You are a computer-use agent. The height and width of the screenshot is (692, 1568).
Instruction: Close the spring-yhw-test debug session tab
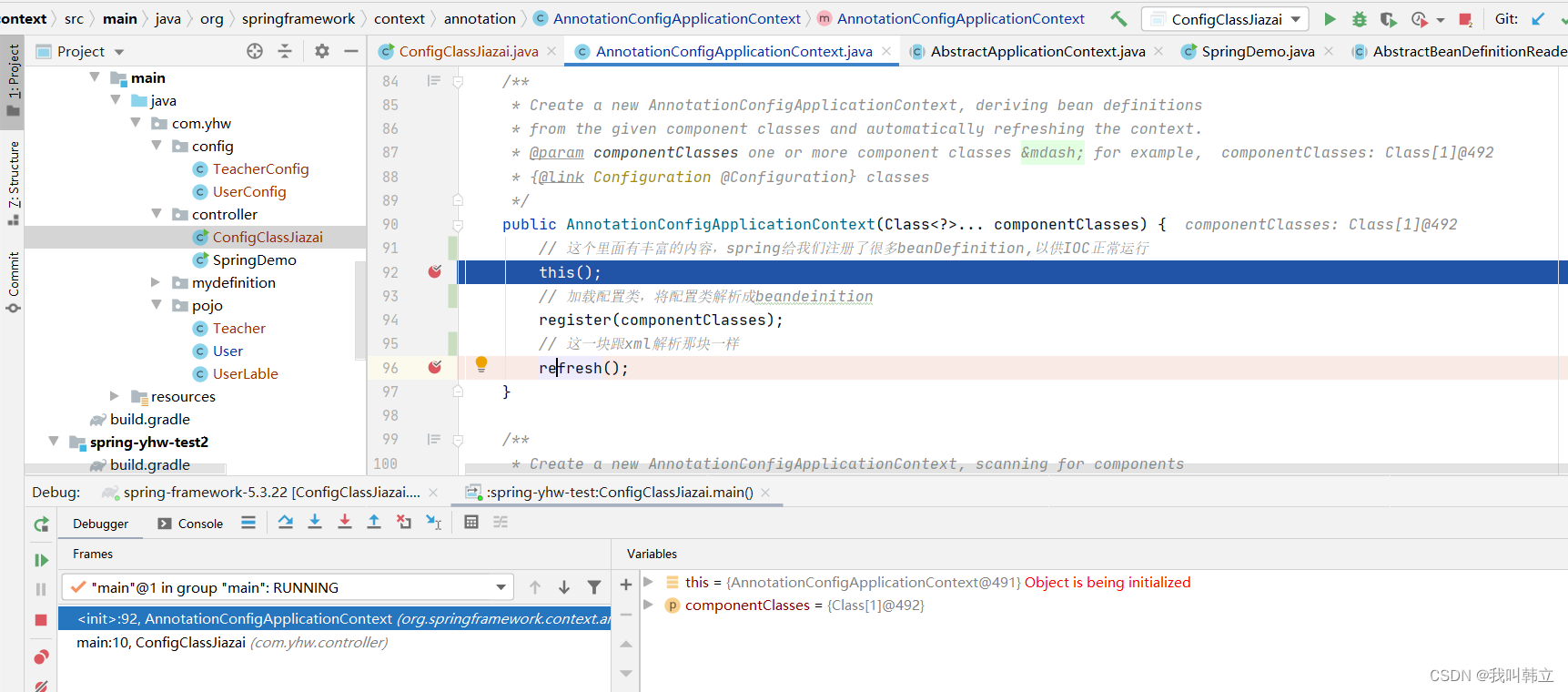pyautogui.click(x=765, y=493)
